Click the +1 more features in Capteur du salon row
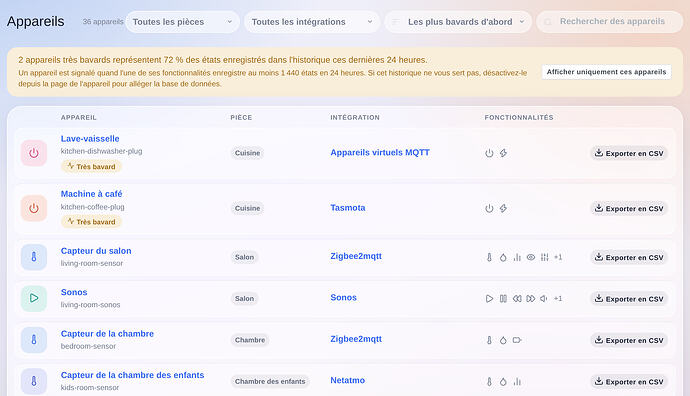The width and height of the screenshot is (690, 396). [558, 257]
